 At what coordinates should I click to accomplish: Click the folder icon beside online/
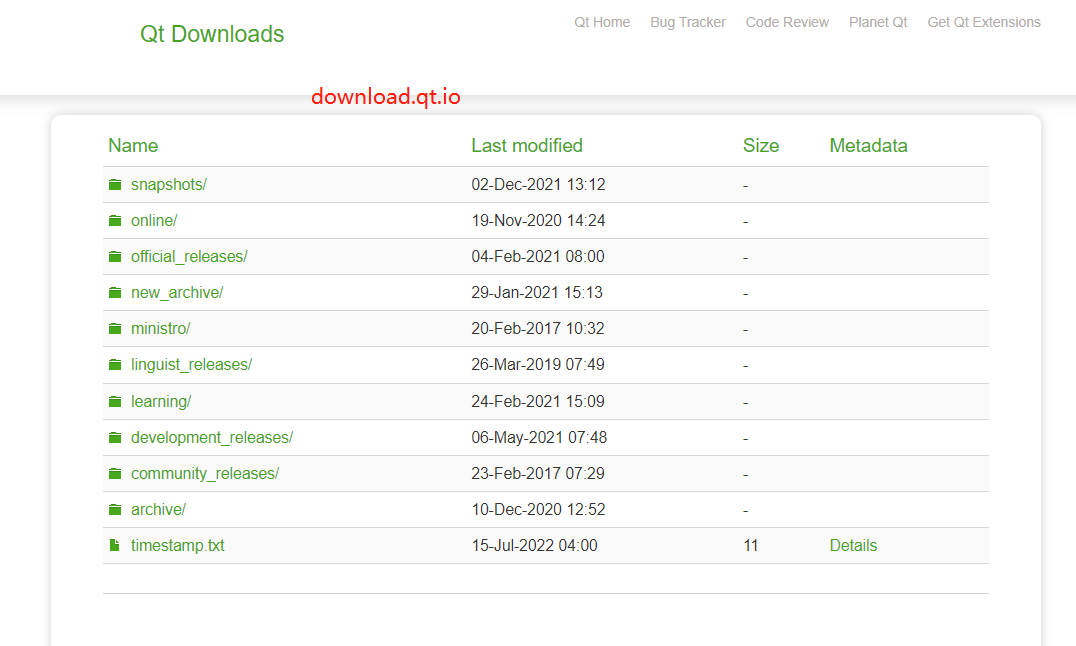pyautogui.click(x=115, y=220)
